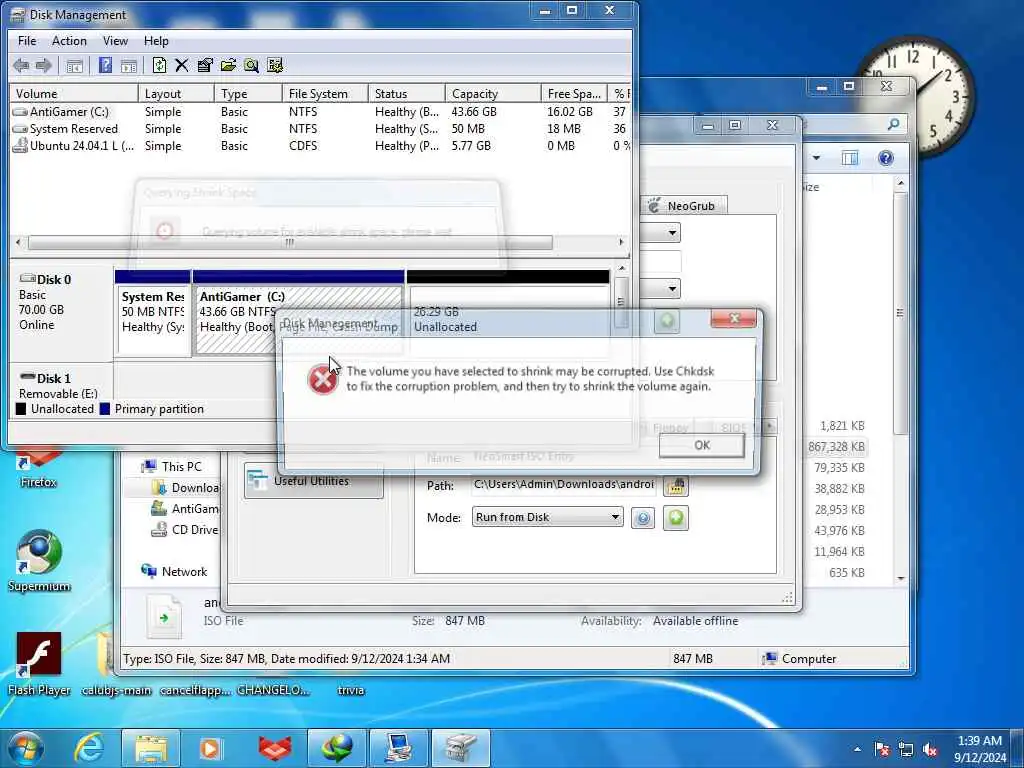Click Explorer file list scroll-down arrow
This screenshot has width=1024, height=768.
(901, 578)
